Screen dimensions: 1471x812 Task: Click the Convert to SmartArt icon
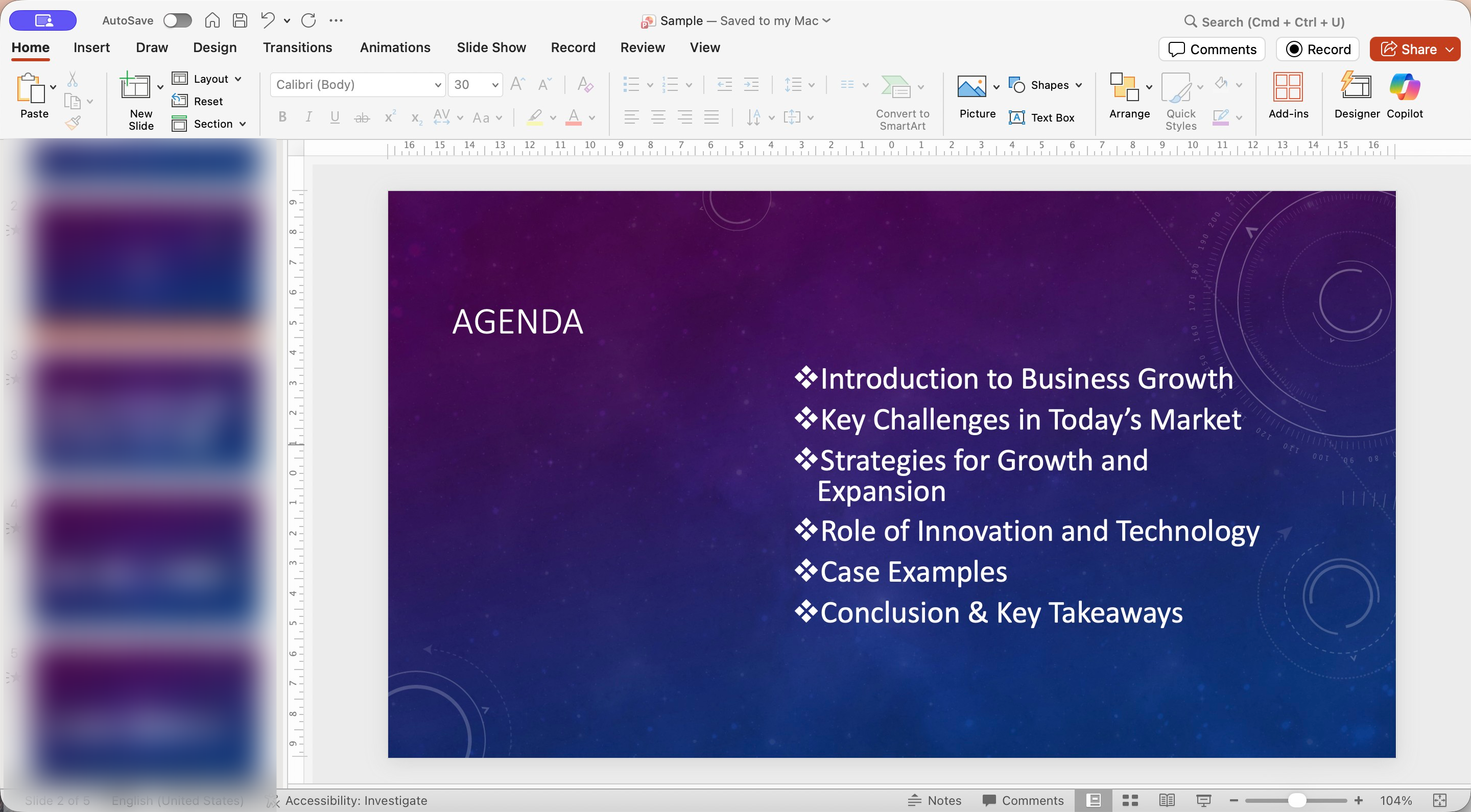click(x=895, y=87)
